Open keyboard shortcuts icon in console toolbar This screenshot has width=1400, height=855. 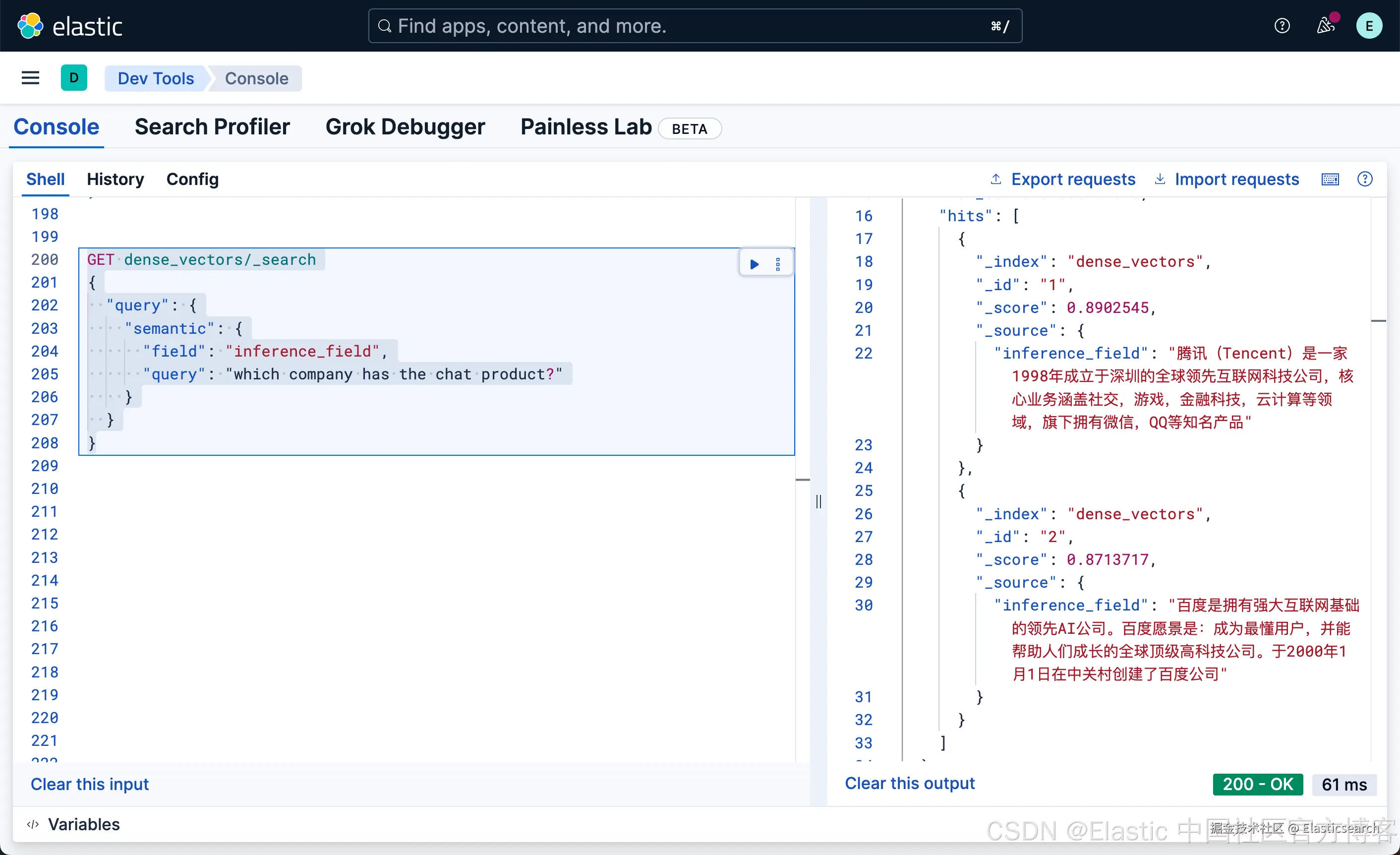pyautogui.click(x=1330, y=179)
